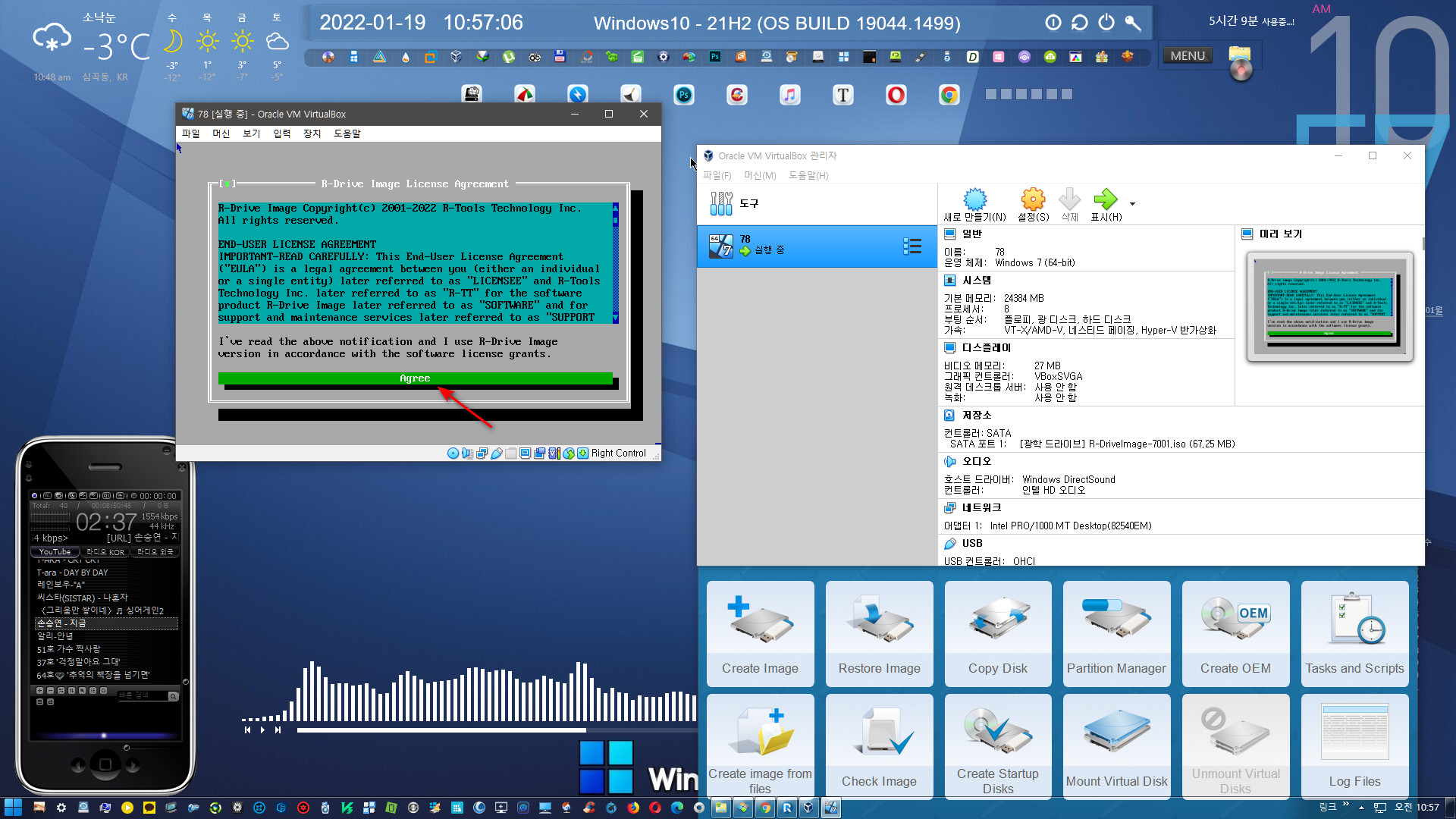Click the 시스템 section header
This screenshot has width=1456, height=819.
coord(976,281)
